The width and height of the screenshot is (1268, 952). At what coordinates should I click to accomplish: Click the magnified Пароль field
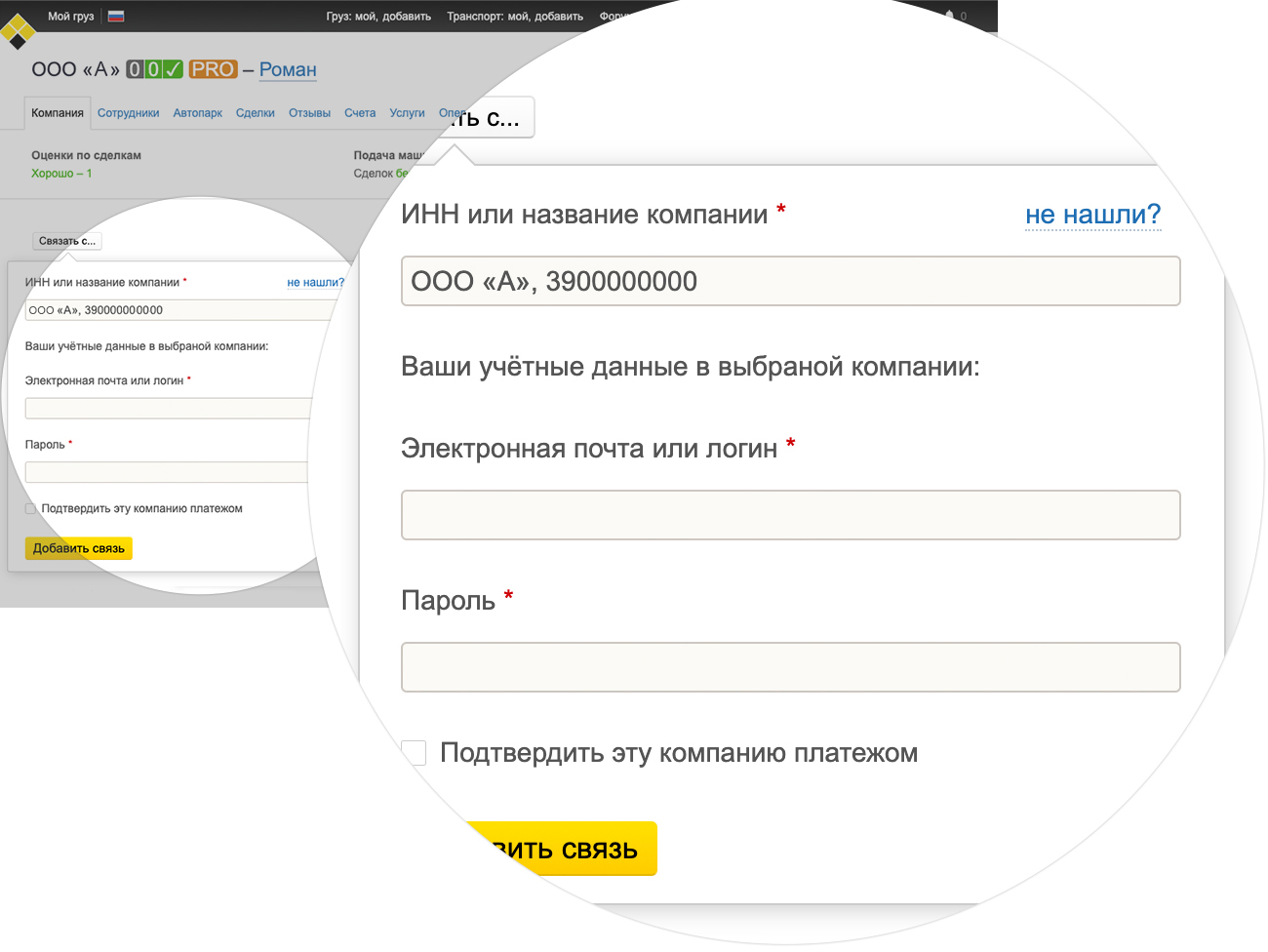pos(791,667)
